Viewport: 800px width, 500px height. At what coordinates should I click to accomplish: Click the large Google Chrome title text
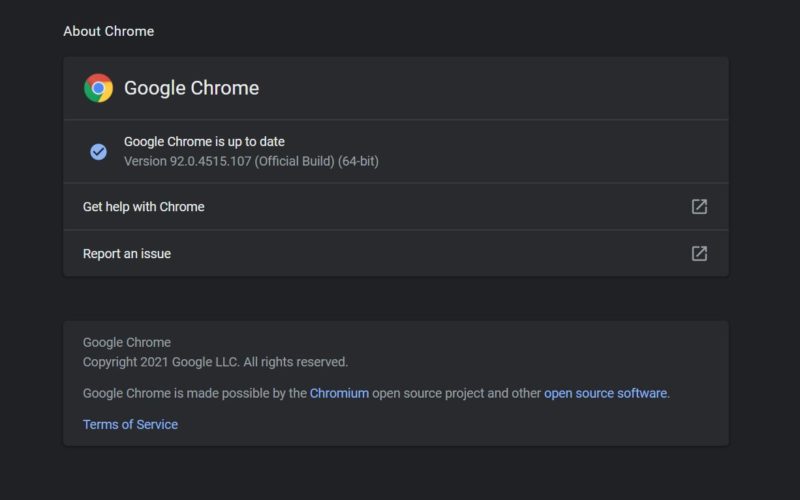click(x=191, y=88)
